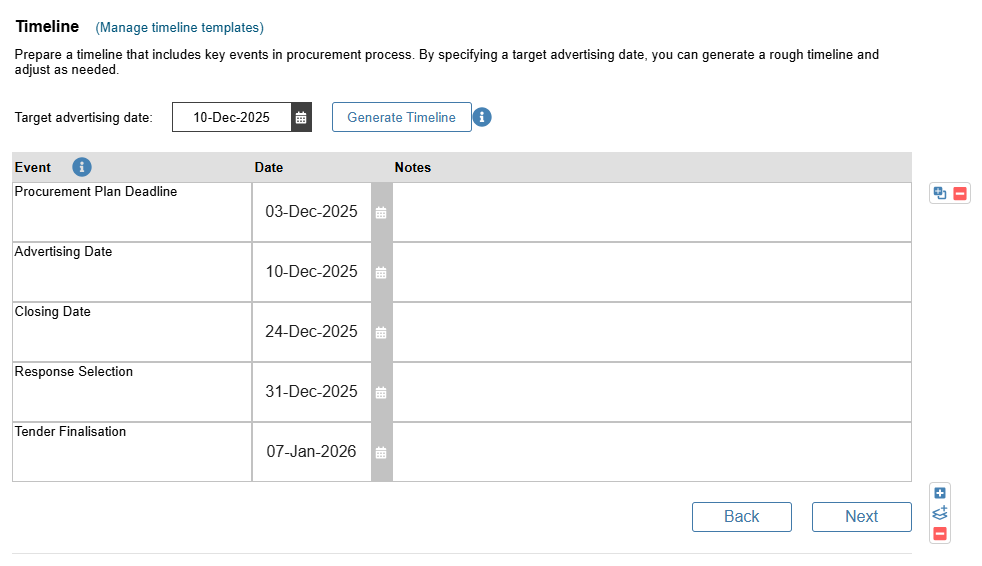Open calendar picker for Advertising Date row
The image size is (982, 566).
point(381,272)
